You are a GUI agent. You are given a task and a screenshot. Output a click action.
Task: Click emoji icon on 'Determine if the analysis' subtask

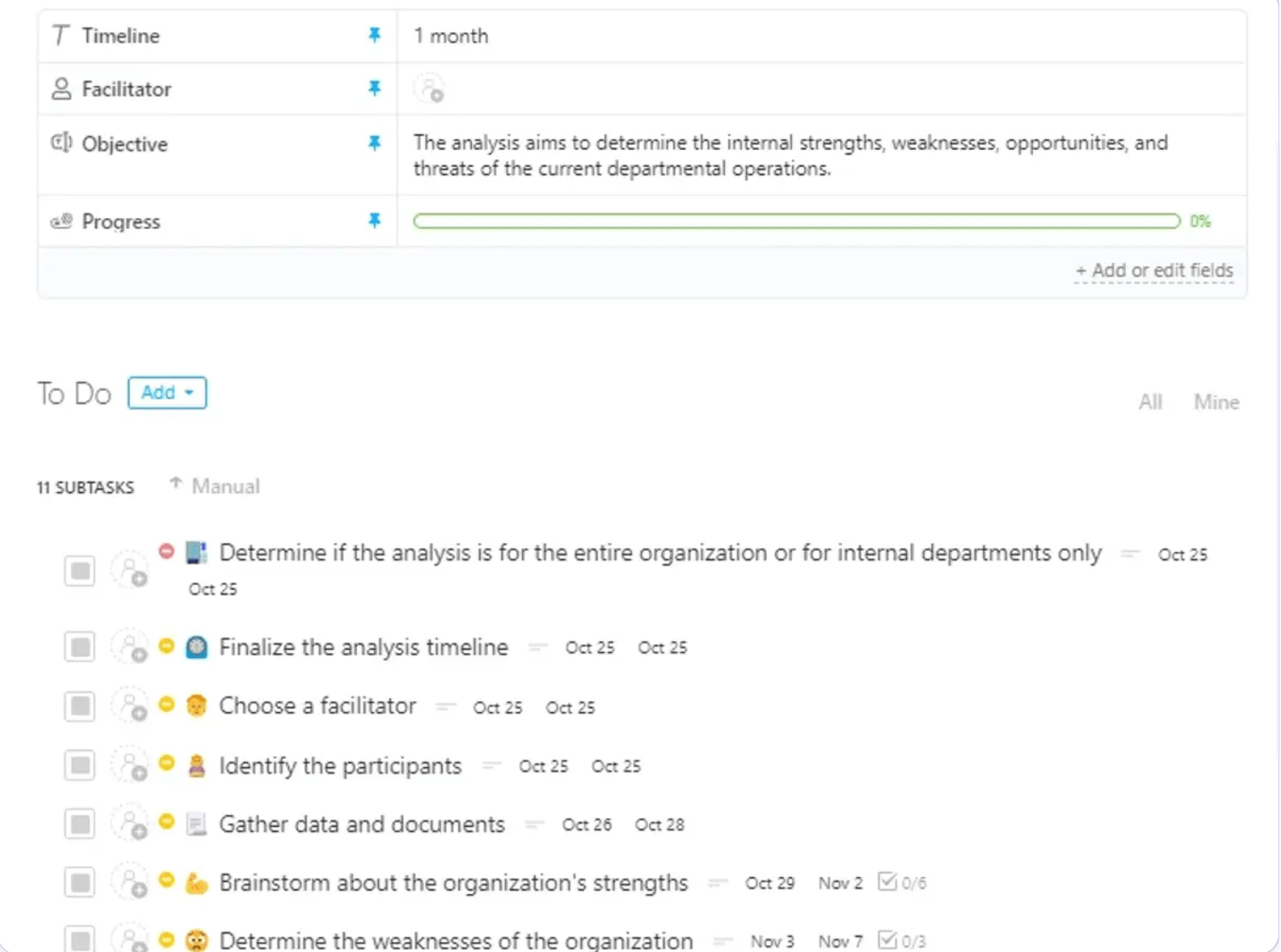pyautogui.click(x=197, y=553)
